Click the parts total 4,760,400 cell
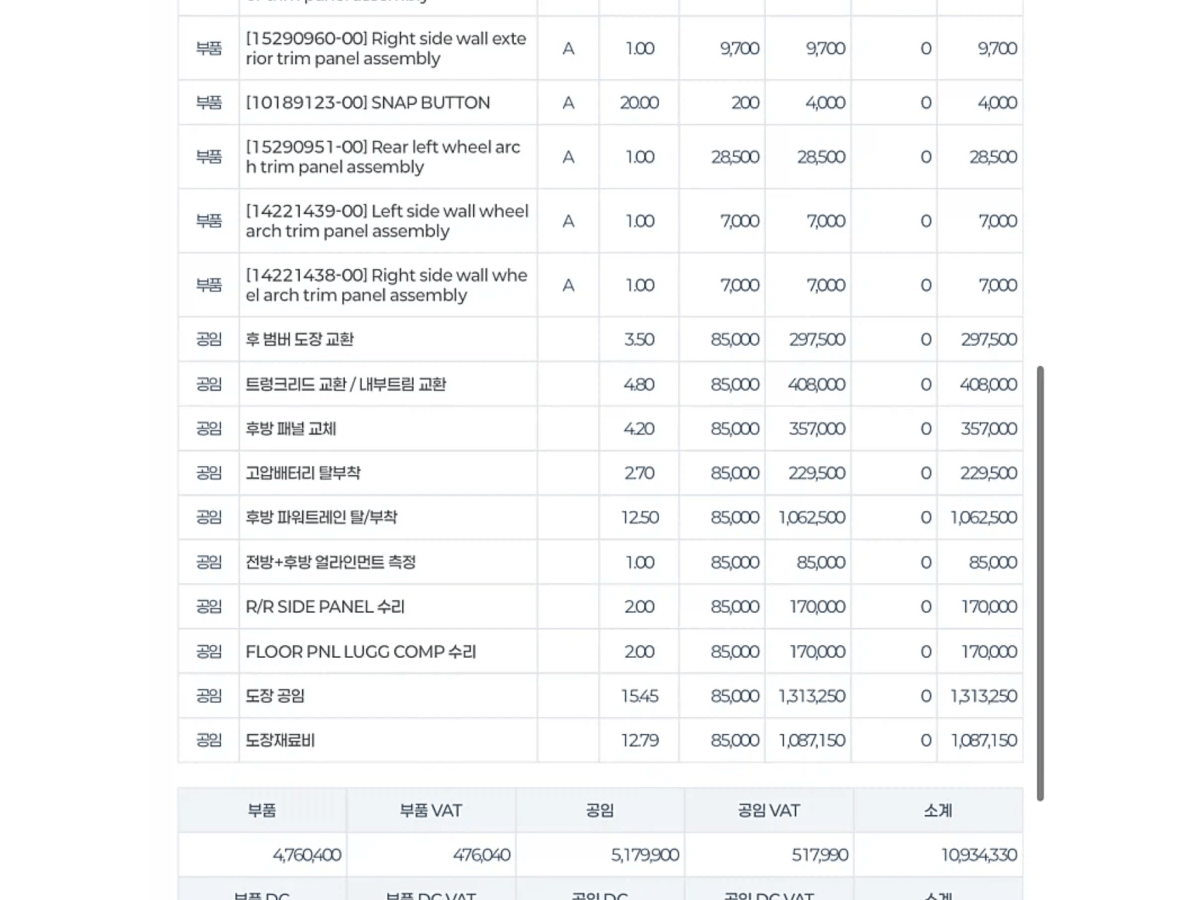This screenshot has width=1200, height=900. click(262, 855)
